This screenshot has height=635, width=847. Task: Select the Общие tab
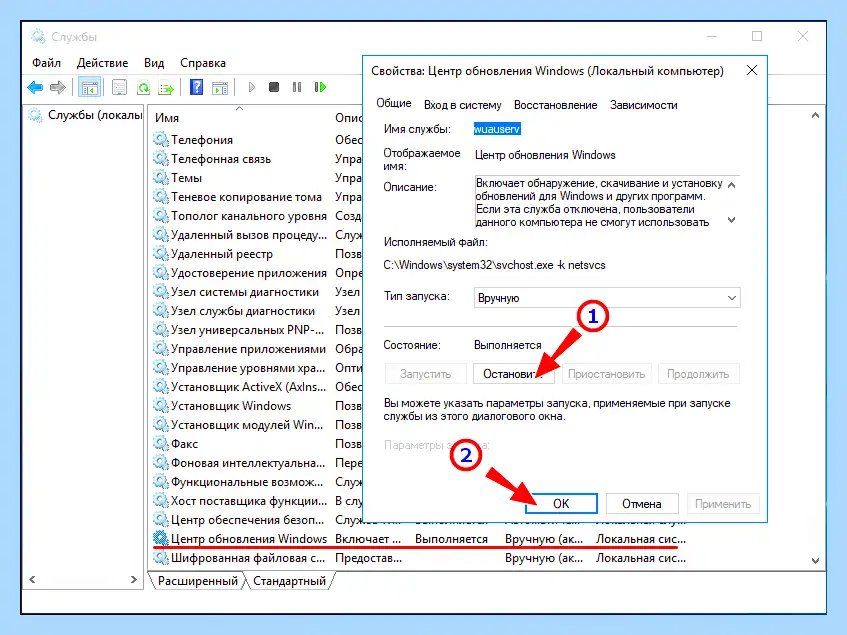(x=394, y=104)
